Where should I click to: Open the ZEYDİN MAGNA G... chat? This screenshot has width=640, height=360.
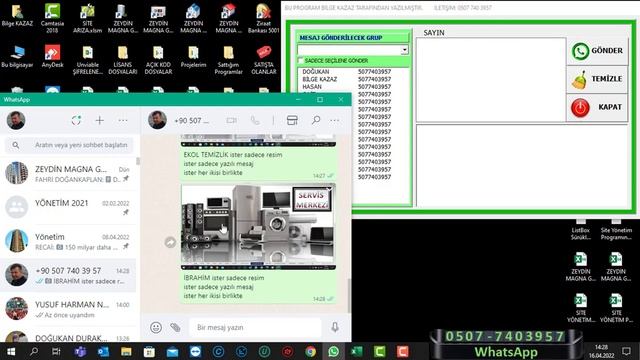click(x=68, y=173)
